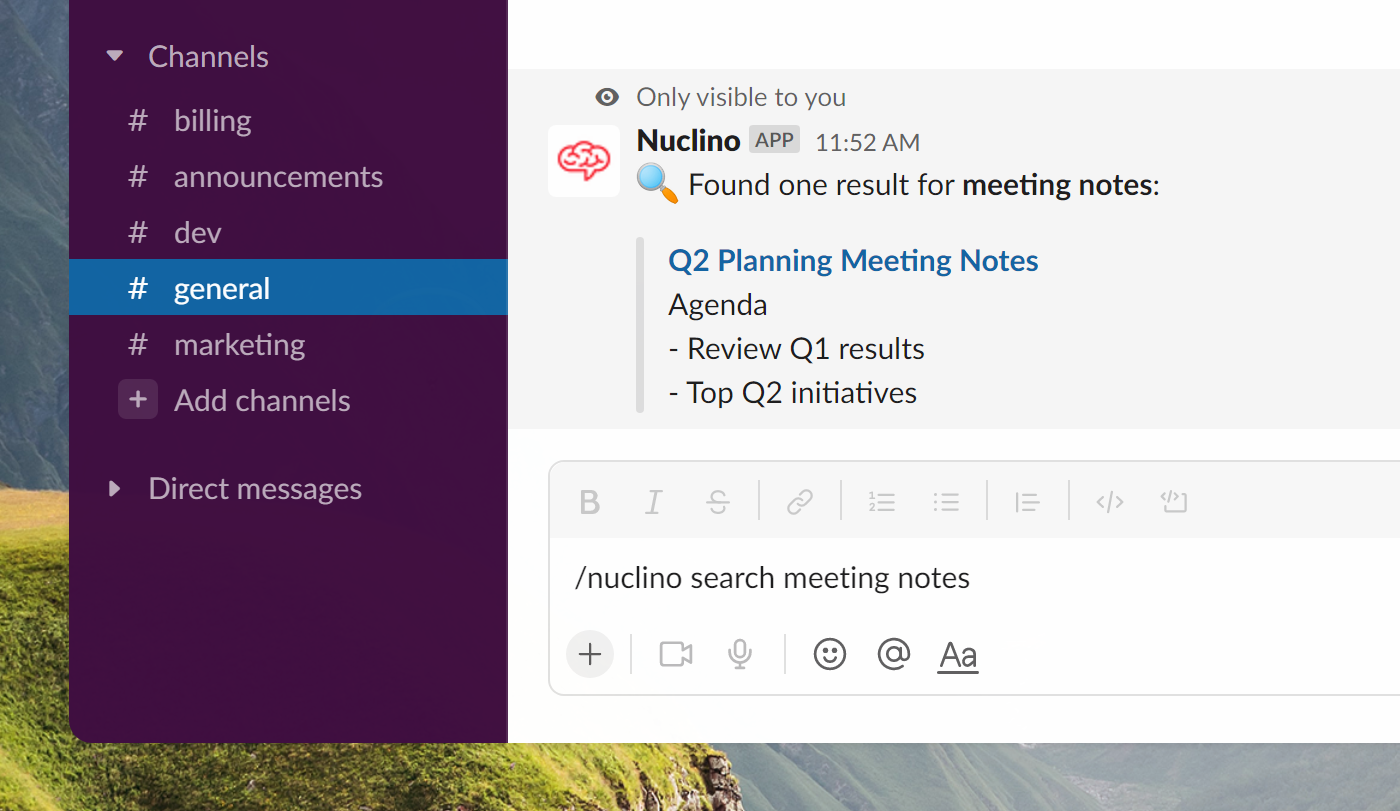
Task: Click the plus icon beside Add channels
Action: click(x=138, y=400)
